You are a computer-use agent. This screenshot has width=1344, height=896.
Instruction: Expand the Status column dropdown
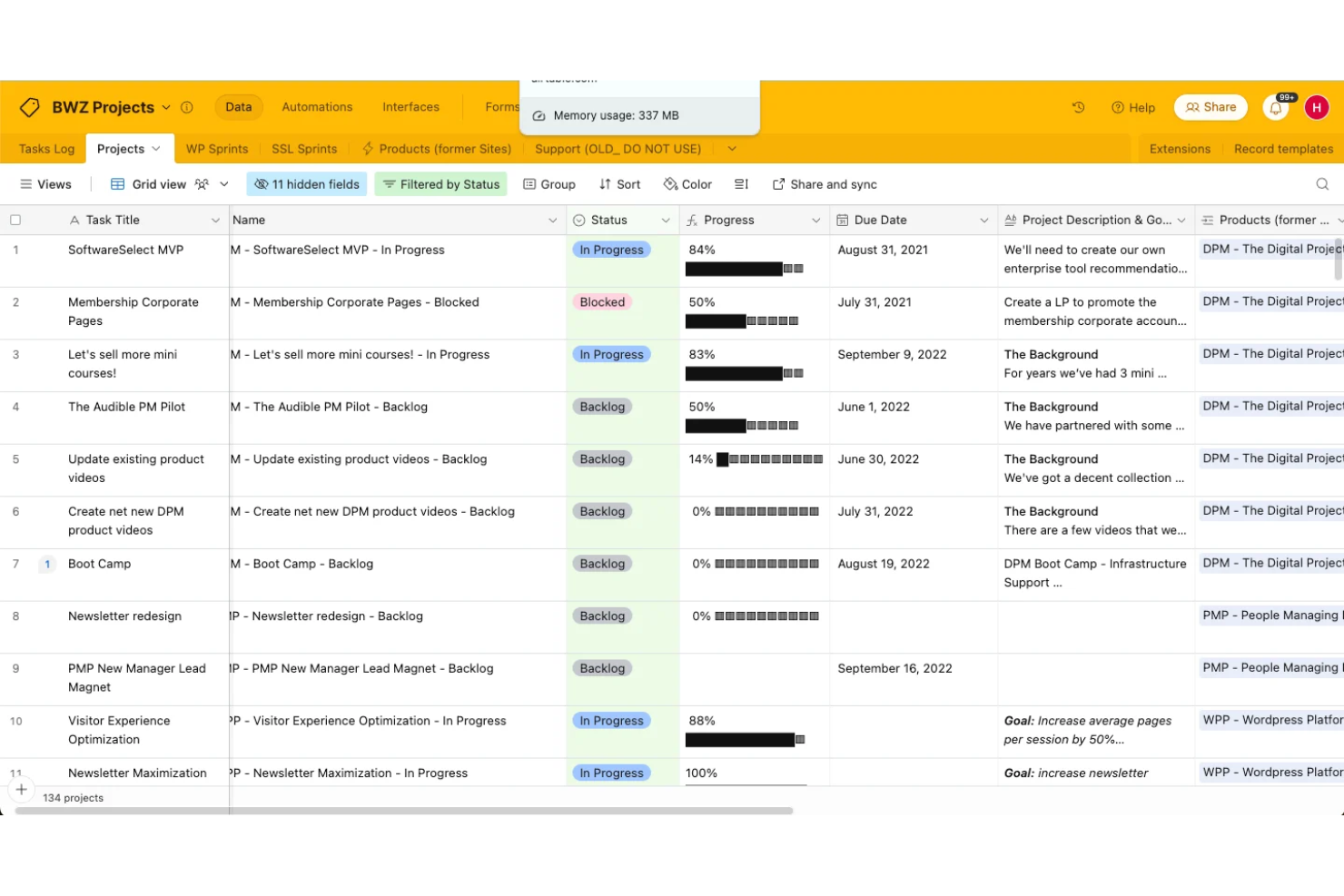666,219
